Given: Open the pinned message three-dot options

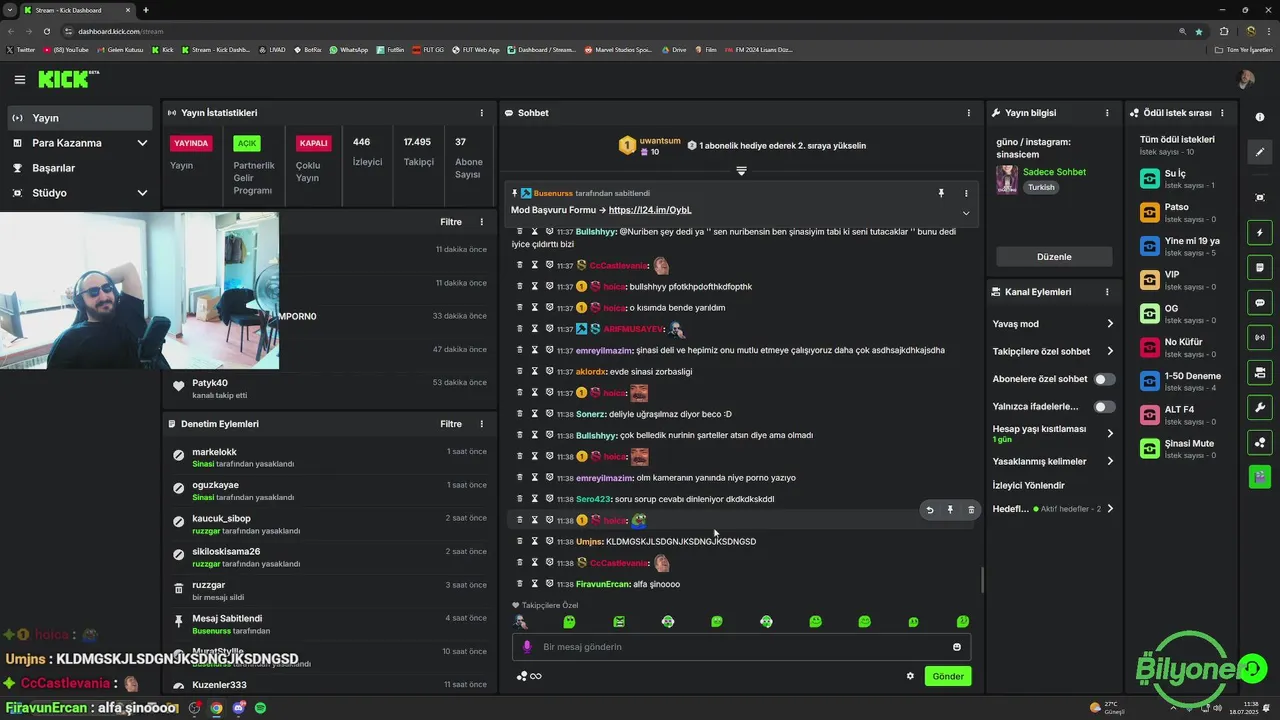Looking at the screenshot, I should tap(966, 193).
